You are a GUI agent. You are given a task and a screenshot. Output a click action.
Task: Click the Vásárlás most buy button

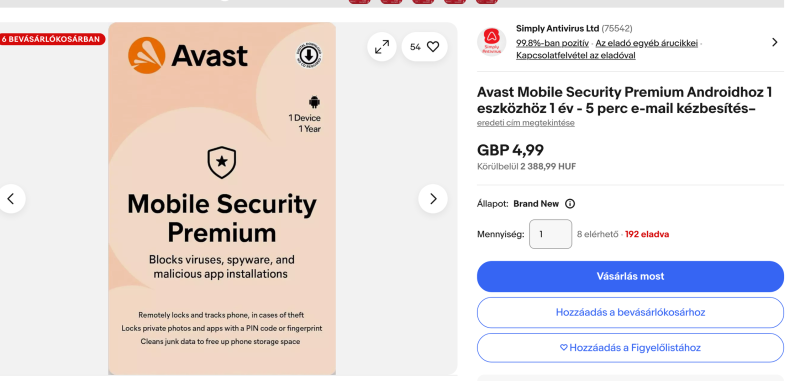pyautogui.click(x=630, y=276)
